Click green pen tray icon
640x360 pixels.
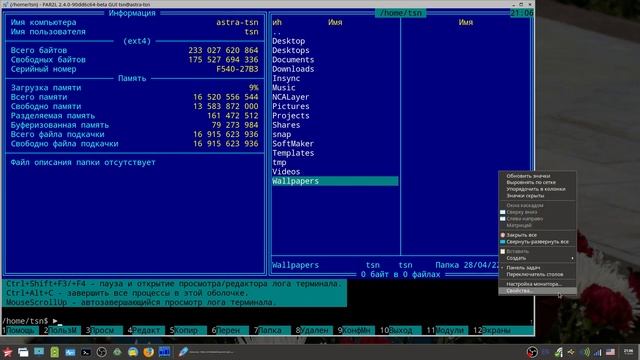click(559, 352)
